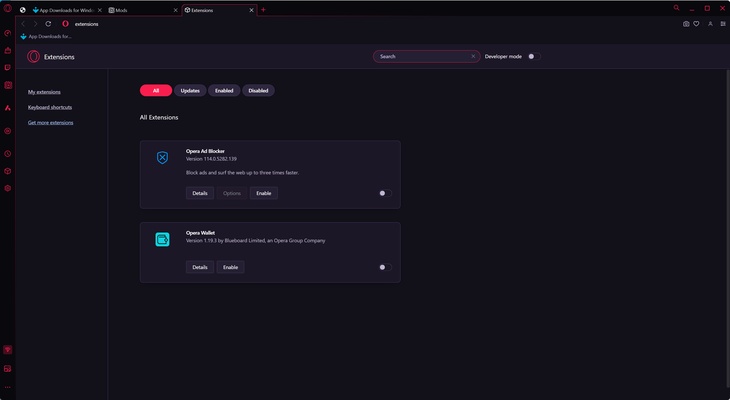The width and height of the screenshot is (730, 400).
Task: Close the App Downloads tab
Action: [100, 10]
